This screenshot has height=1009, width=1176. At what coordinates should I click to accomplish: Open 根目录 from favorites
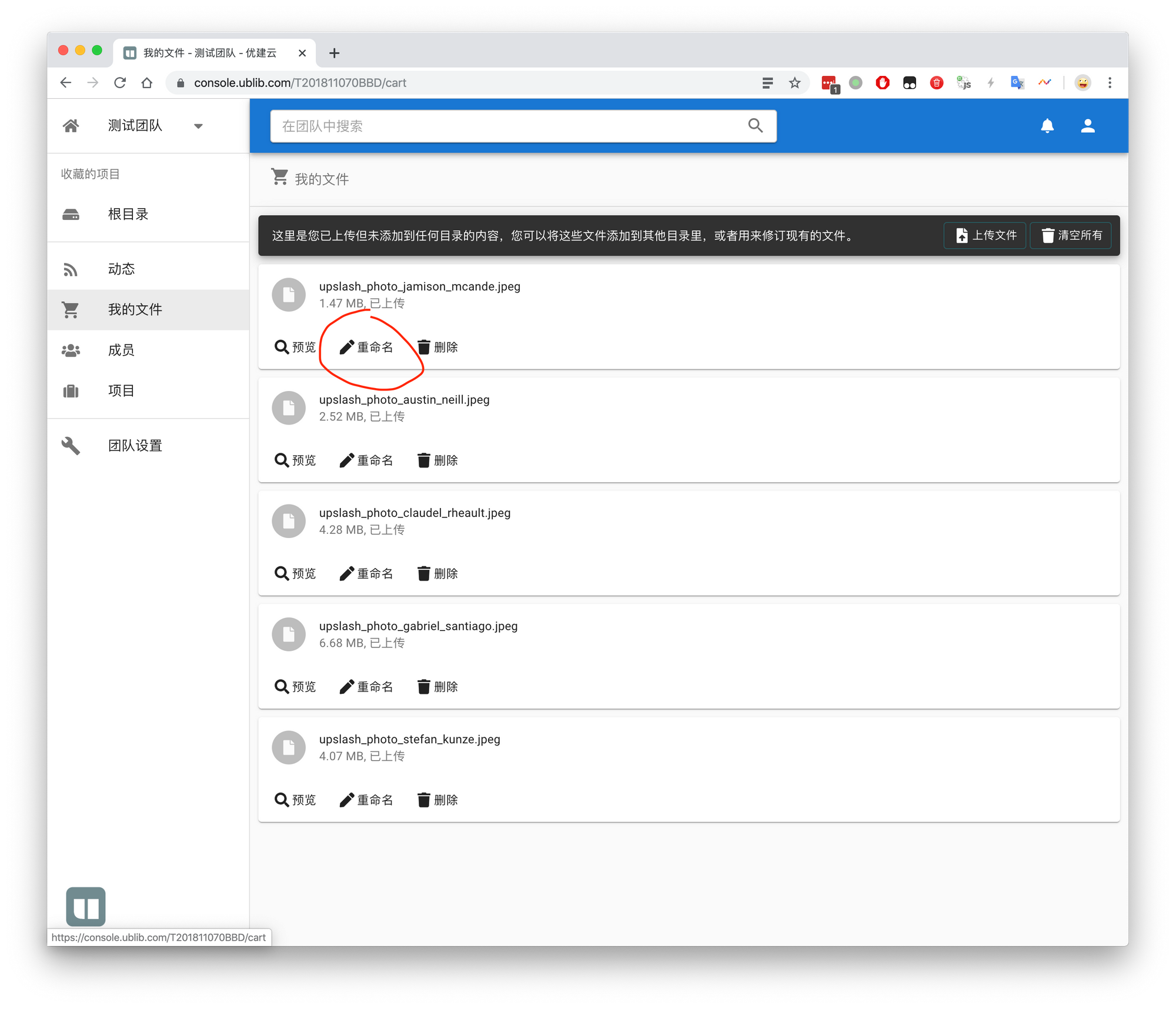click(128, 215)
